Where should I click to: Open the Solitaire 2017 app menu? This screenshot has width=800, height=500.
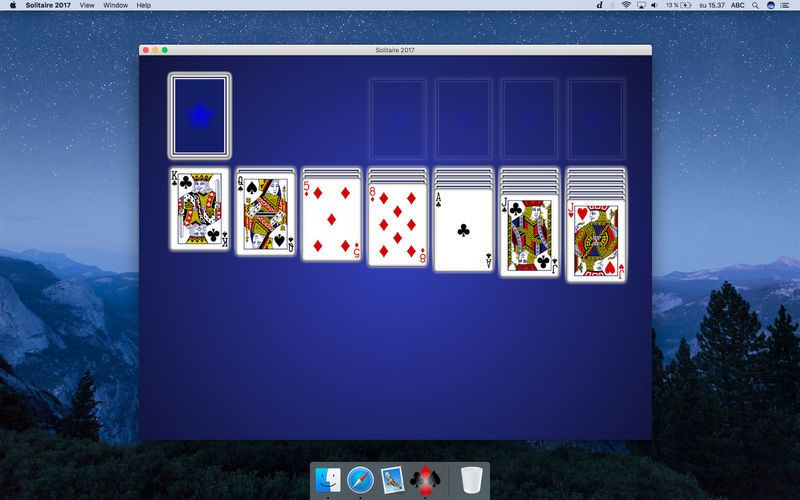pos(48,5)
